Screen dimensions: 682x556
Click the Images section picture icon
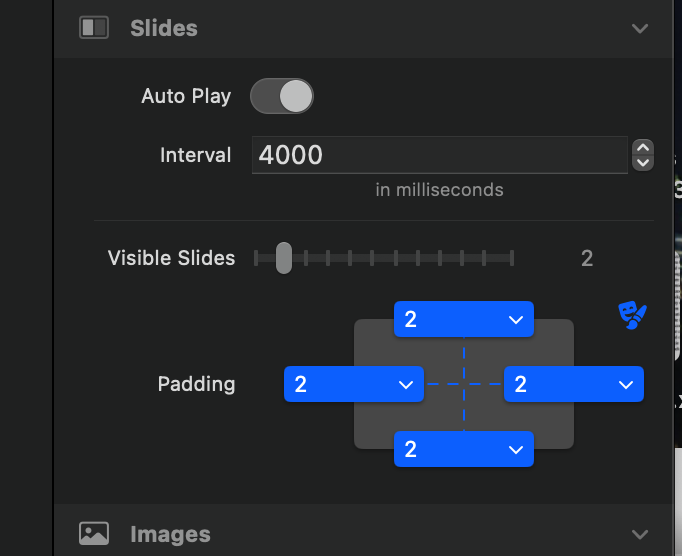coord(94,534)
